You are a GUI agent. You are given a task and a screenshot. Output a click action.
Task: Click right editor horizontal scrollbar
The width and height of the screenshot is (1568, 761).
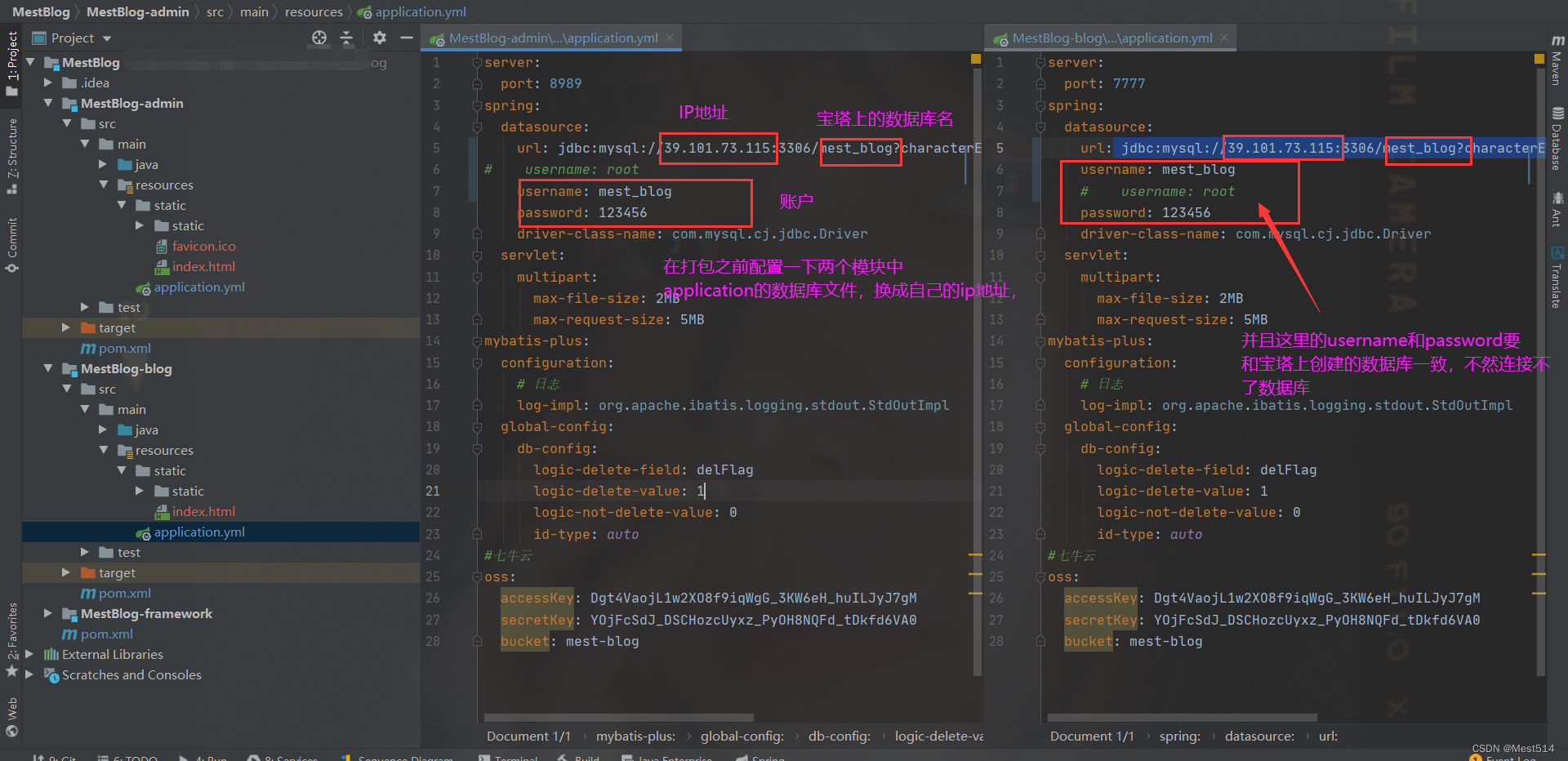(1182, 718)
